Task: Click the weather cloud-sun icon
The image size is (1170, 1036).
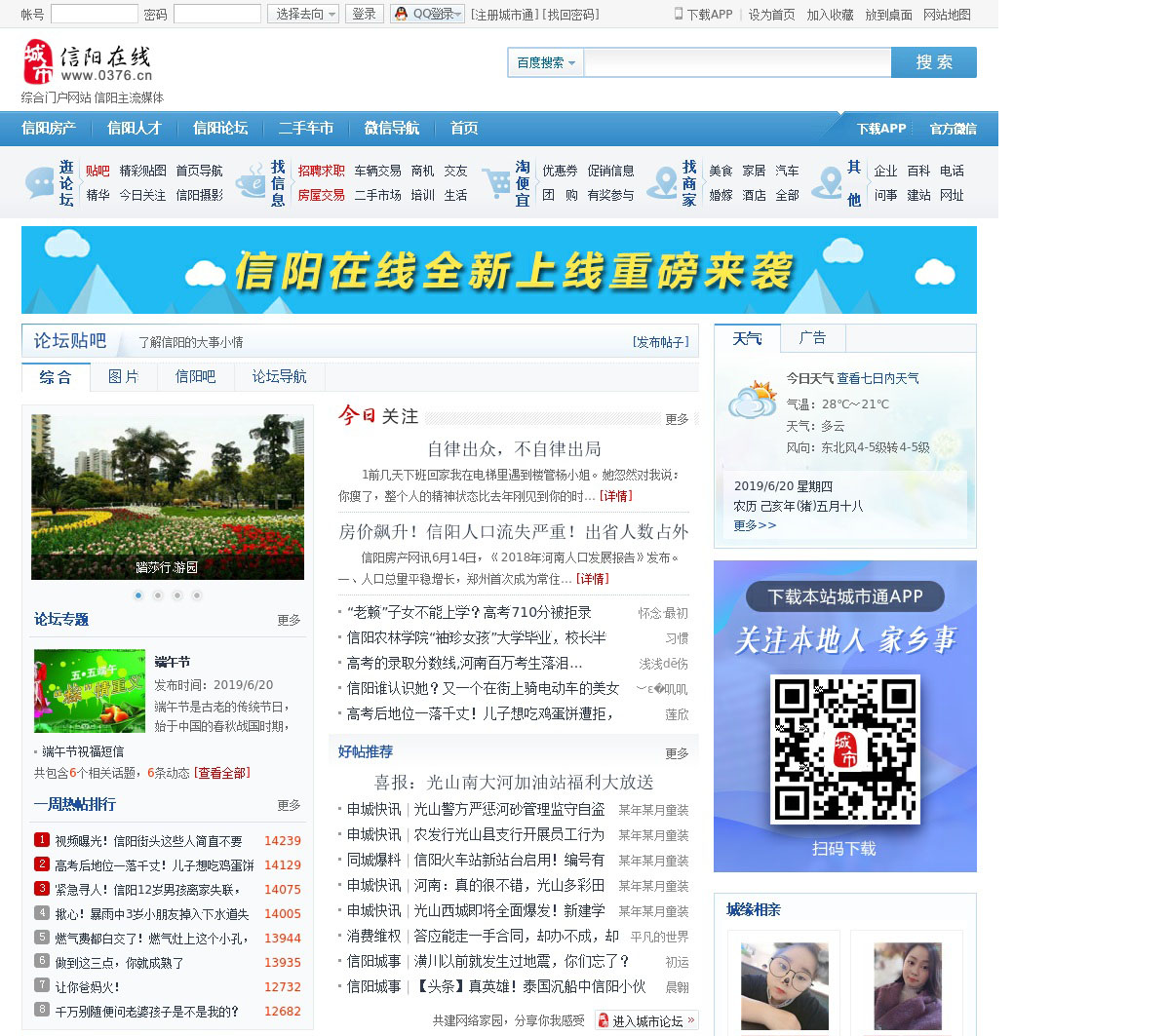Action: coord(753,401)
